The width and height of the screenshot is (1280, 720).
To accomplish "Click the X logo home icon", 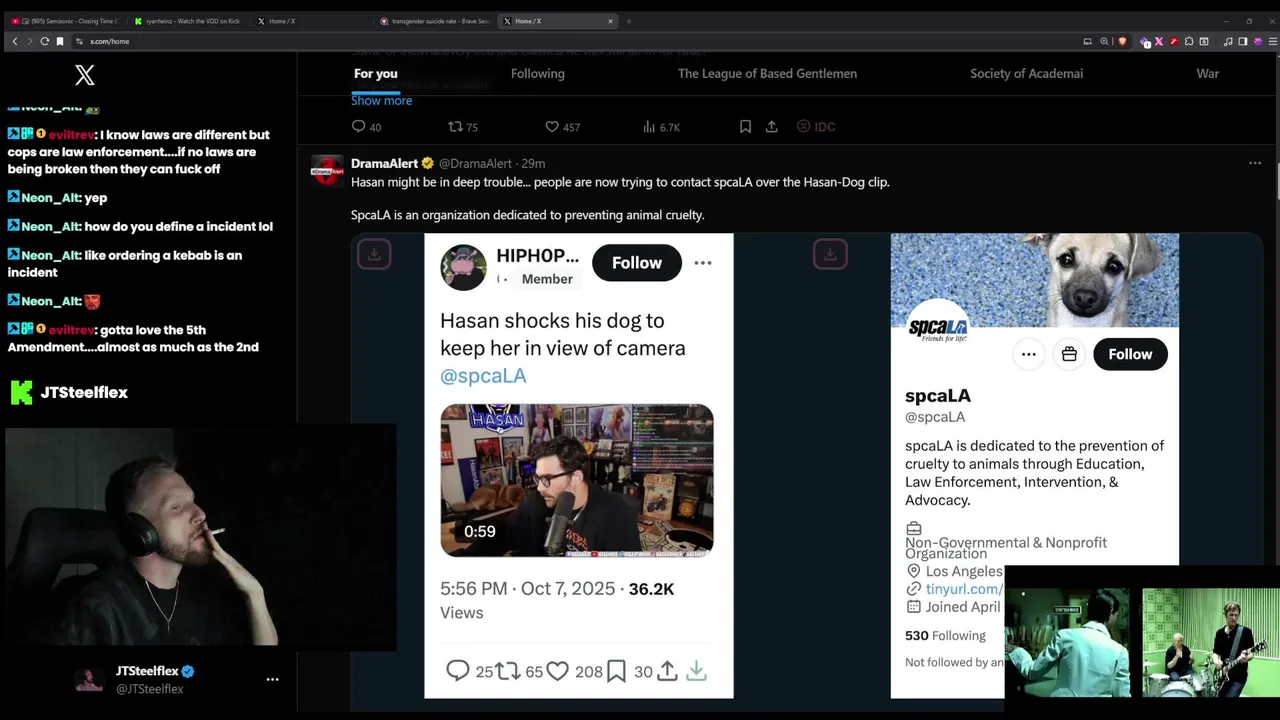I will [x=85, y=74].
